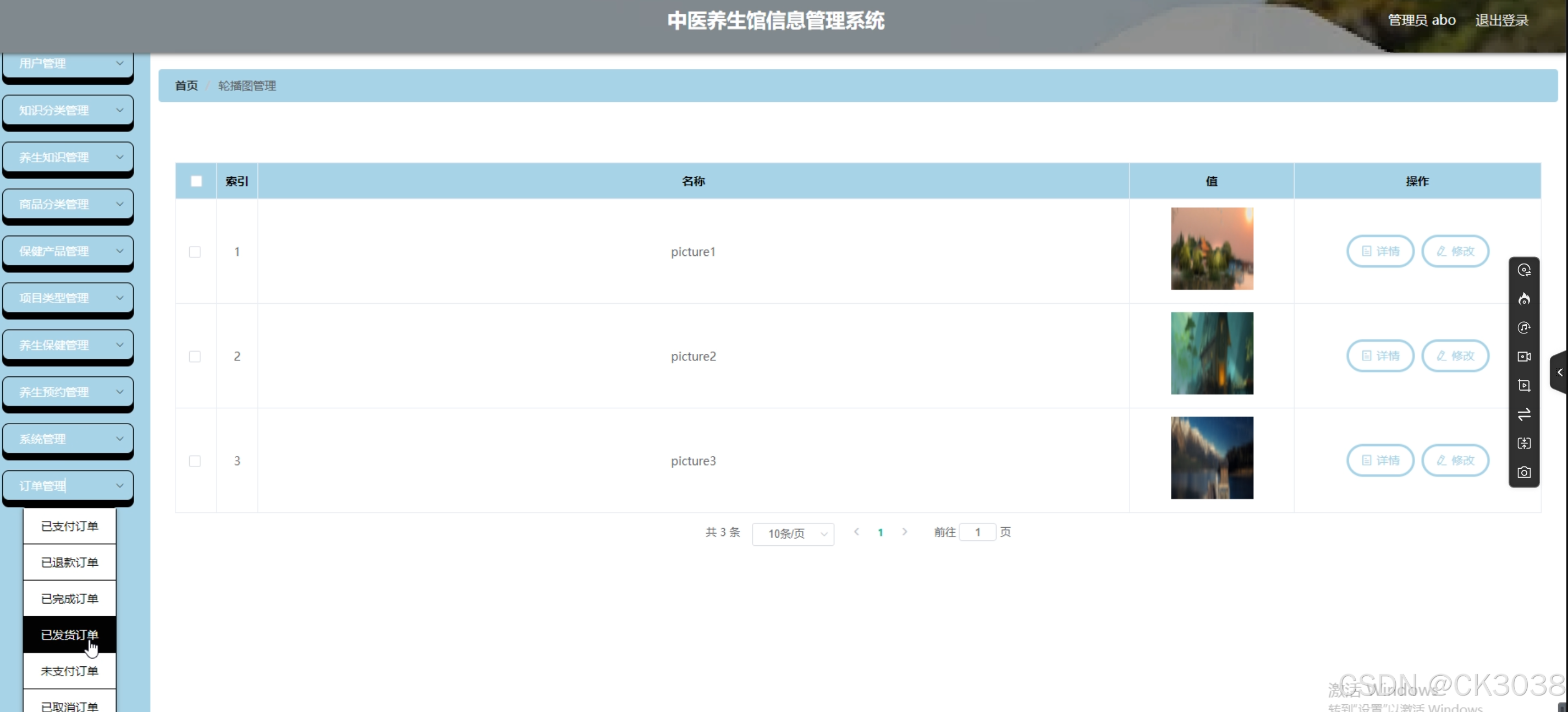
Task: Select 已发货订单 submenu item
Action: (69, 634)
